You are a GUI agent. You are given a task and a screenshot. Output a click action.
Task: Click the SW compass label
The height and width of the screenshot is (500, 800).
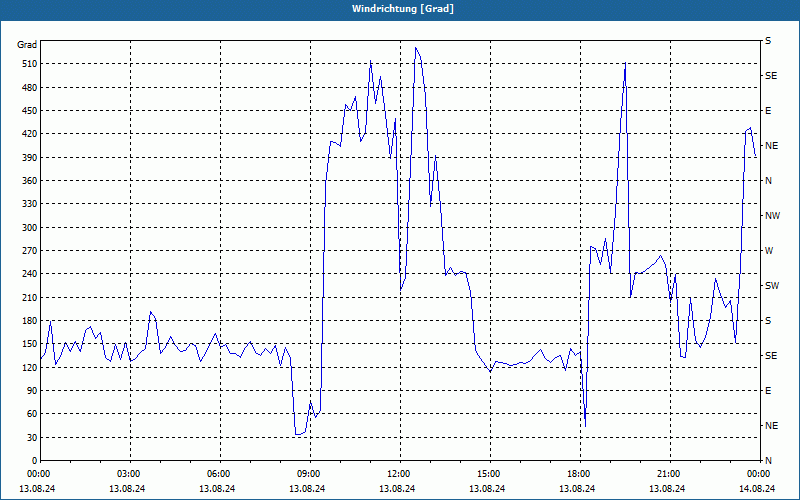(772, 286)
